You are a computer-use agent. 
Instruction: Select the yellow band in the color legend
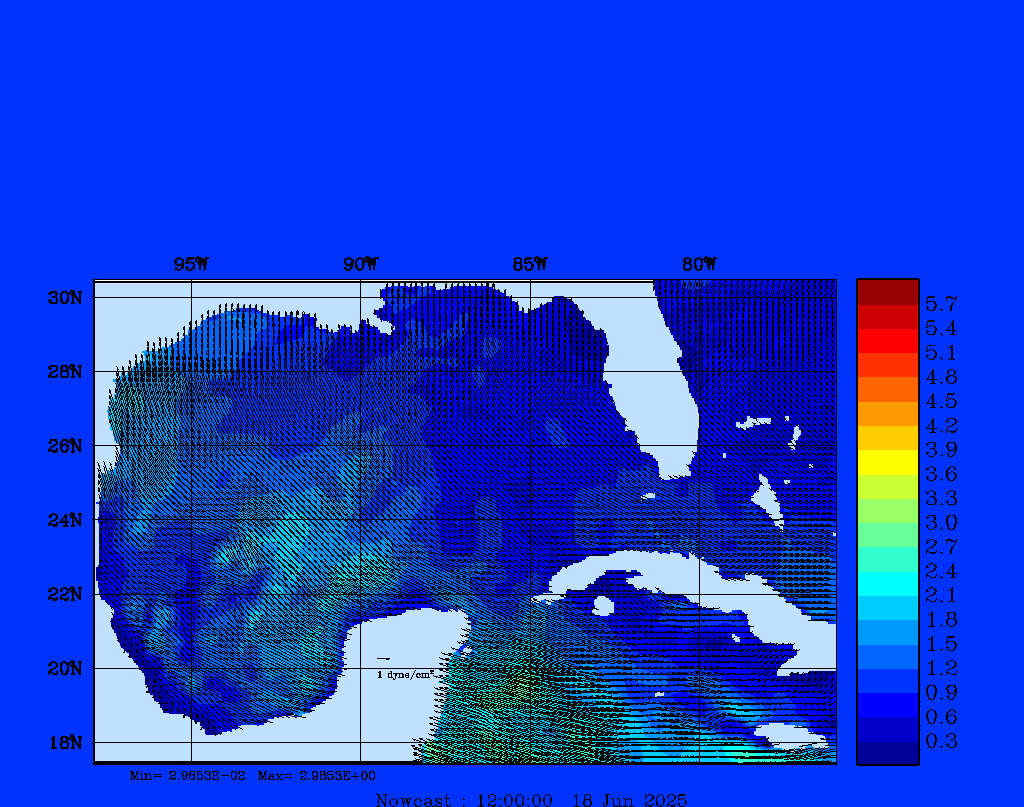(887, 462)
